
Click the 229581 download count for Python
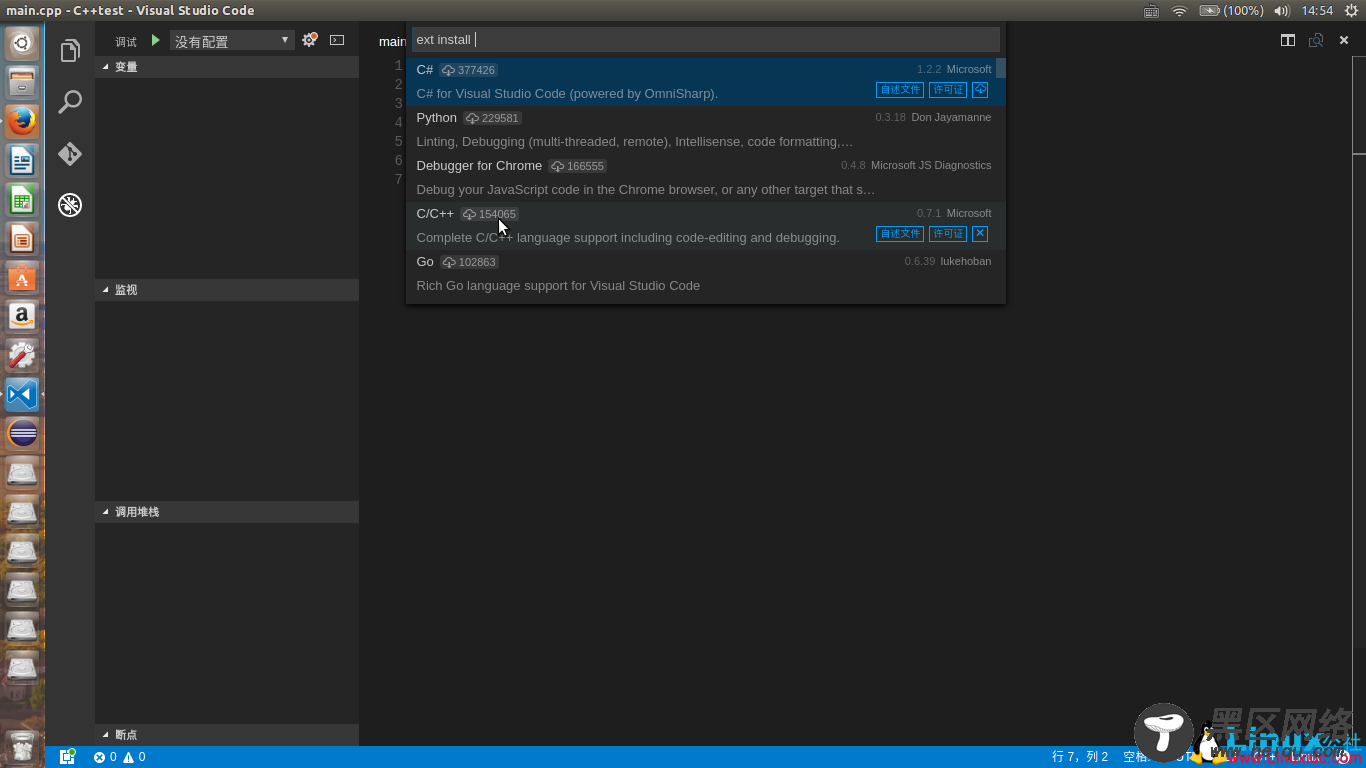tap(492, 118)
